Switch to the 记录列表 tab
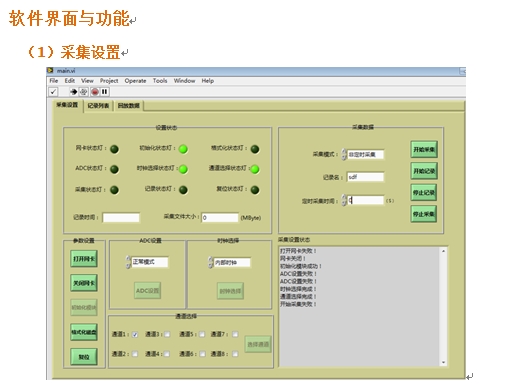 (98, 106)
